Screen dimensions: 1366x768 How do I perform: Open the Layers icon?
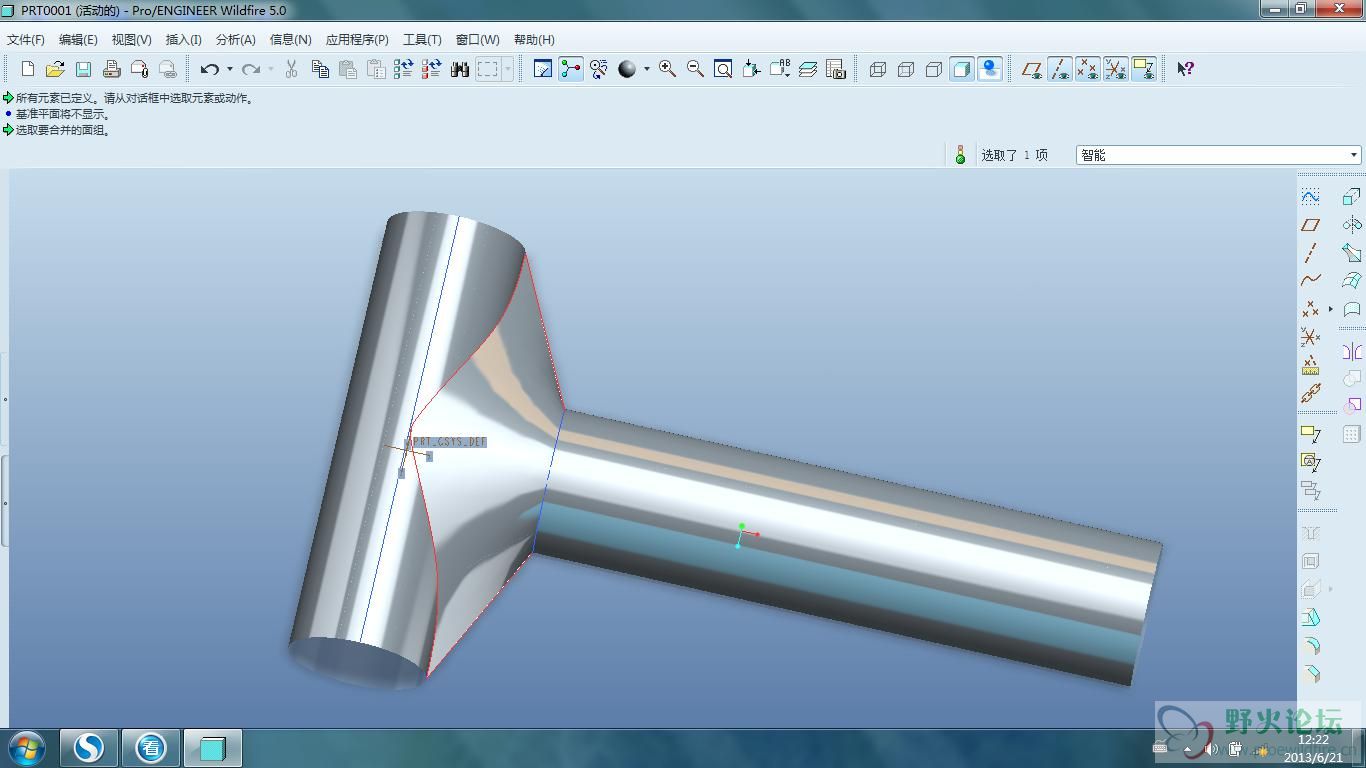[808, 69]
